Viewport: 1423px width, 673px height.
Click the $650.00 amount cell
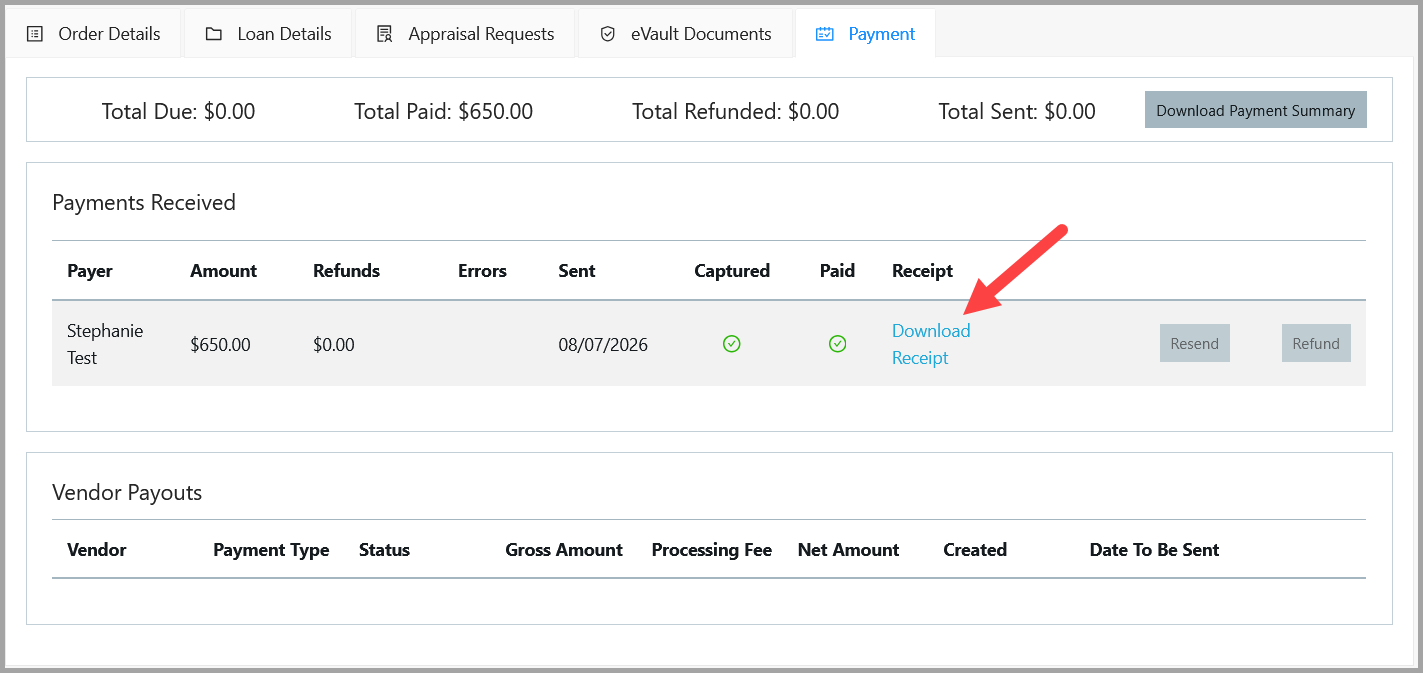220,345
